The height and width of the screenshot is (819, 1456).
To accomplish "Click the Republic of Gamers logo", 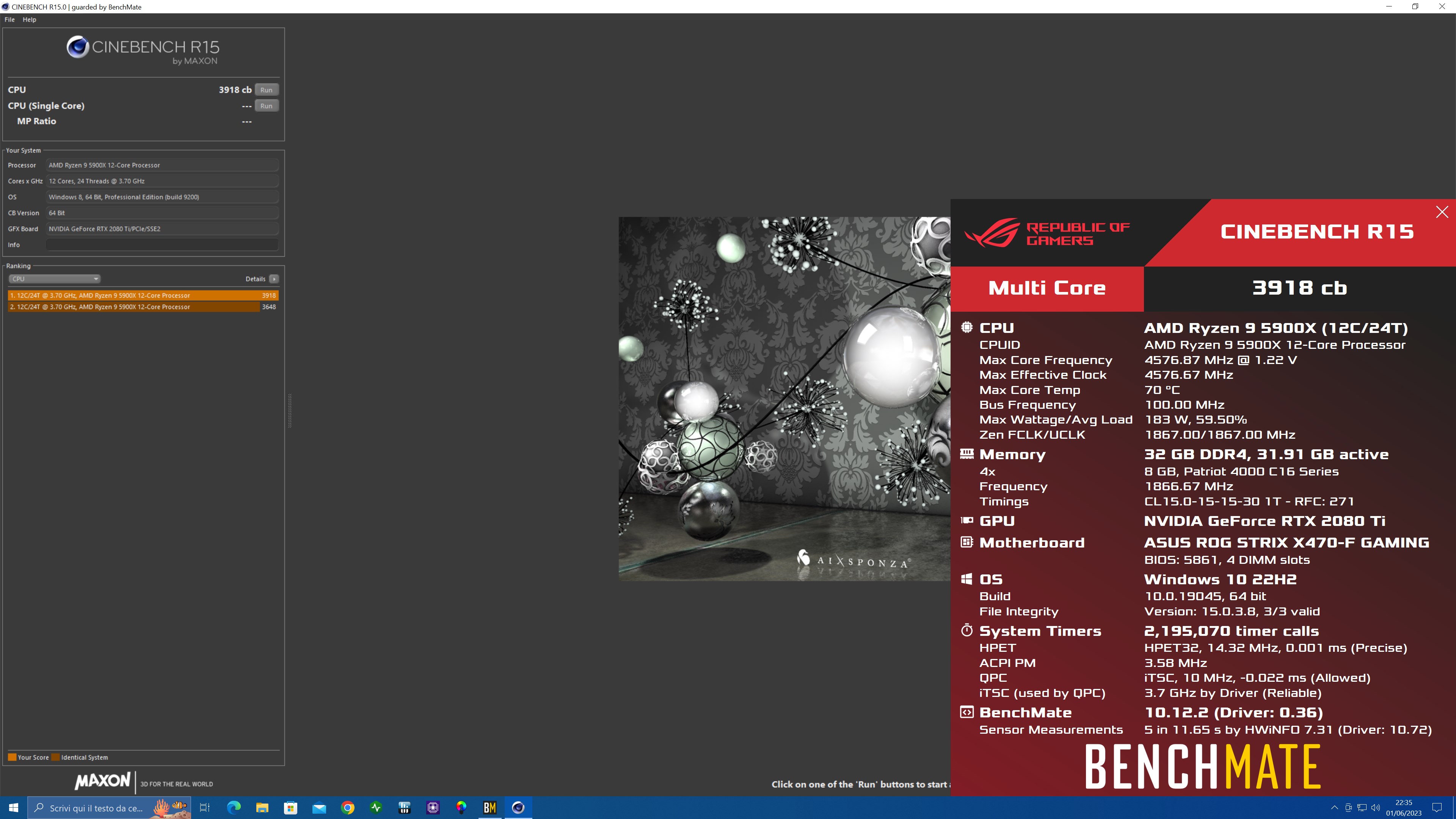I will point(1047,233).
